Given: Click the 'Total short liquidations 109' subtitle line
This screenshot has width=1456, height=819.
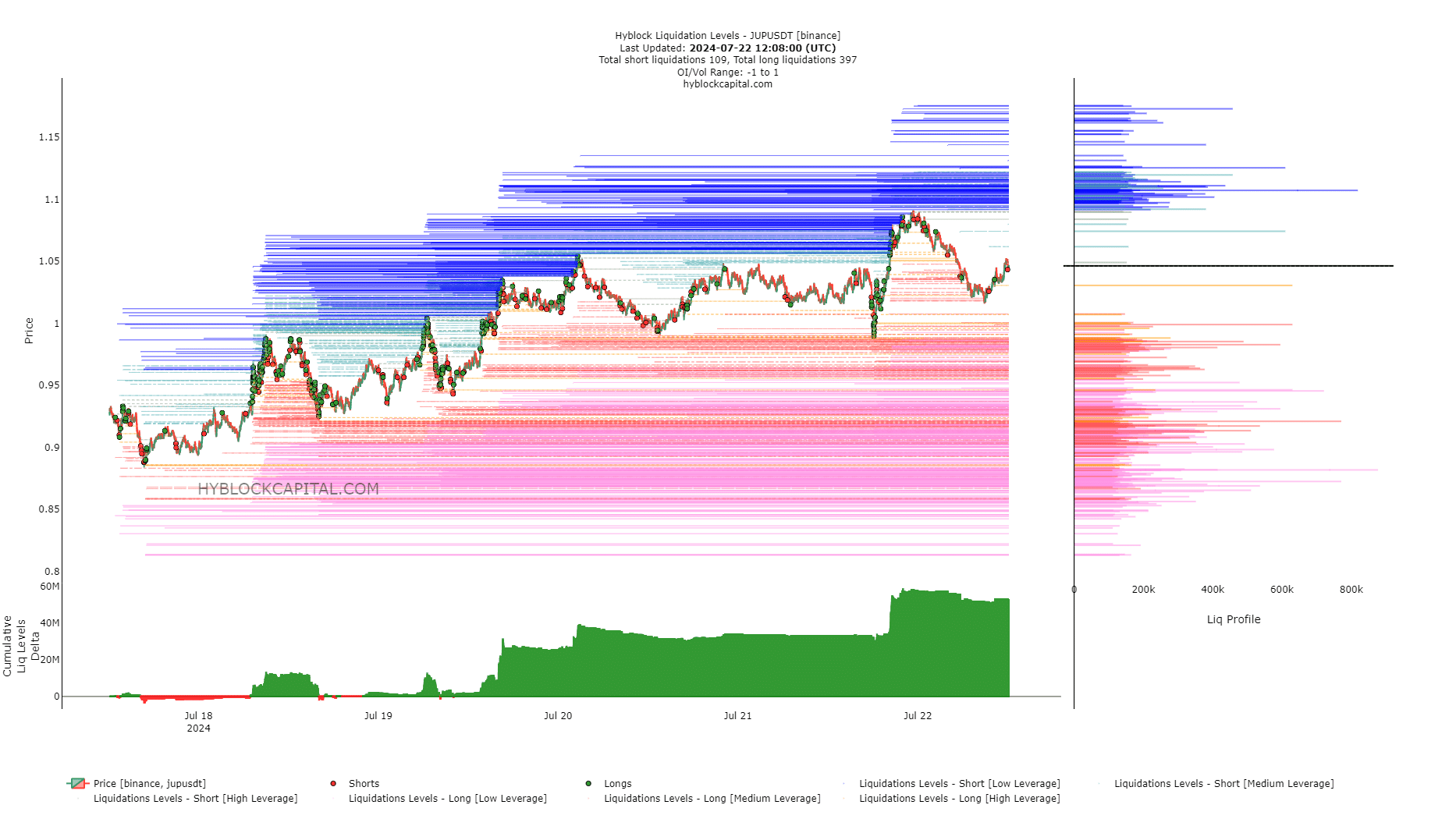Looking at the screenshot, I should coord(727,60).
